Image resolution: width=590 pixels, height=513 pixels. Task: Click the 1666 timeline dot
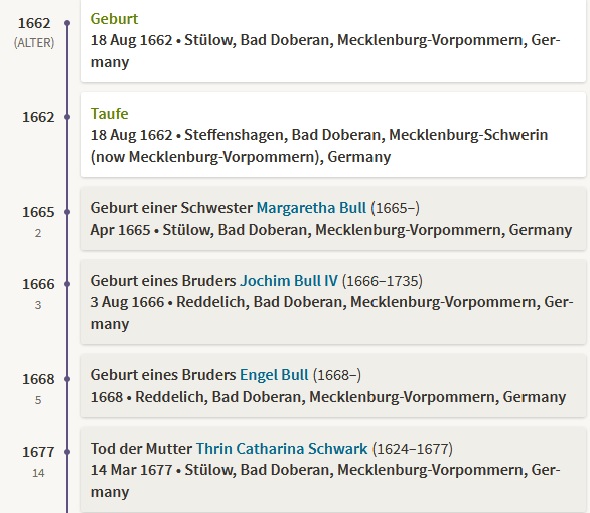click(x=67, y=284)
